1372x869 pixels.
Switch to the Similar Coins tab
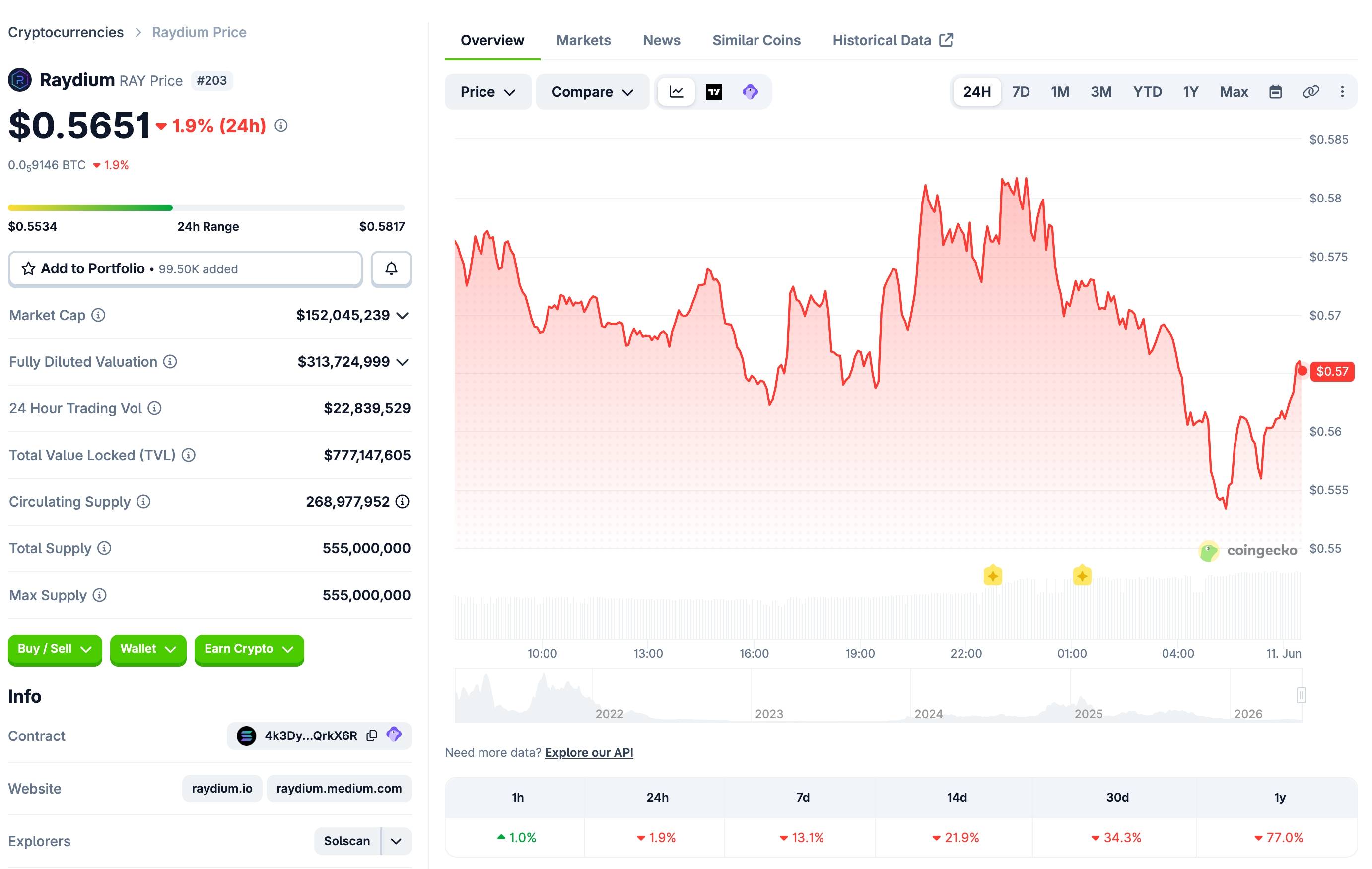[x=756, y=40]
